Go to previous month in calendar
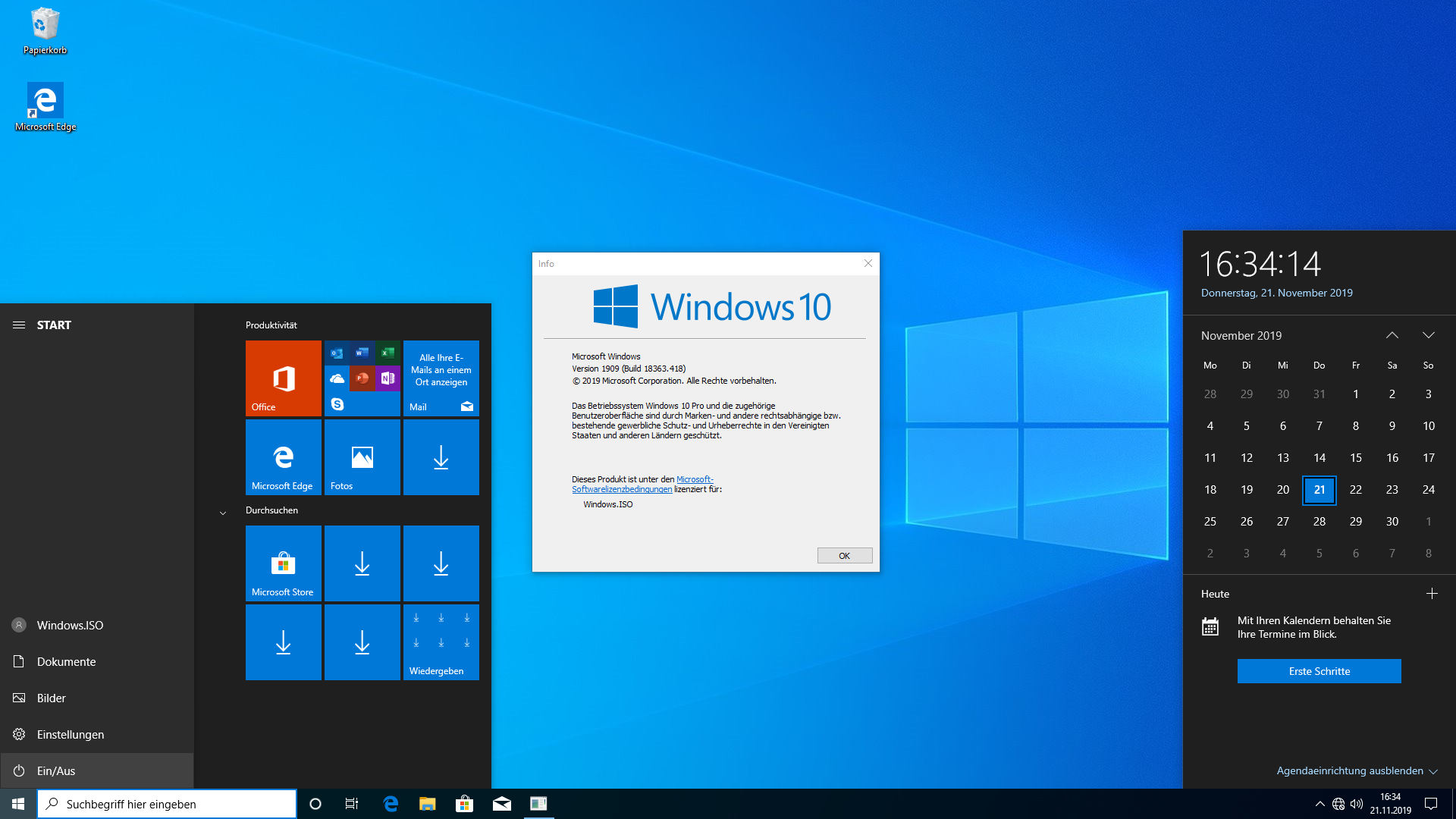Screen dimensions: 1456x819 click(x=1392, y=335)
